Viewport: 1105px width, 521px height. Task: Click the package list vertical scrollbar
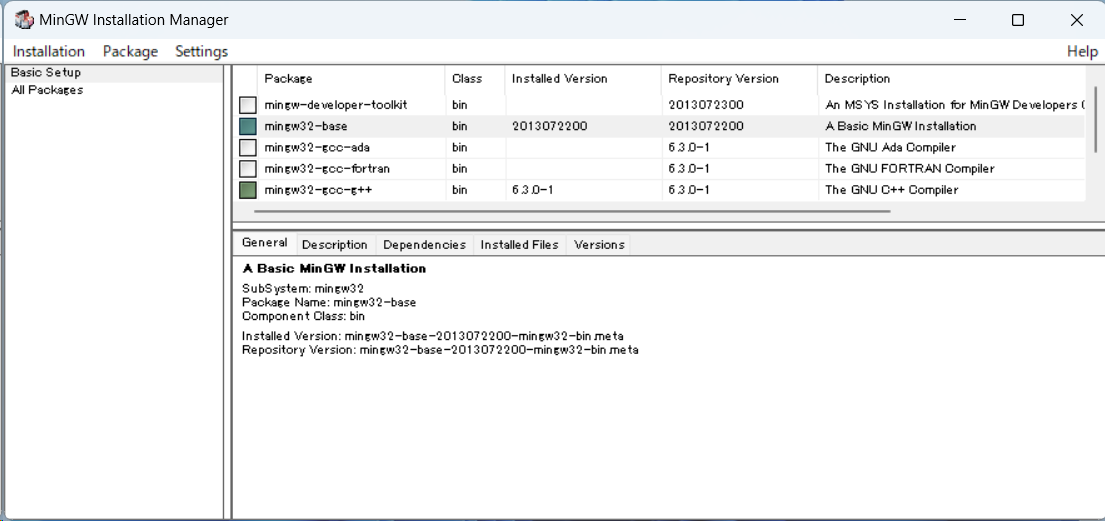[x=1095, y=118]
